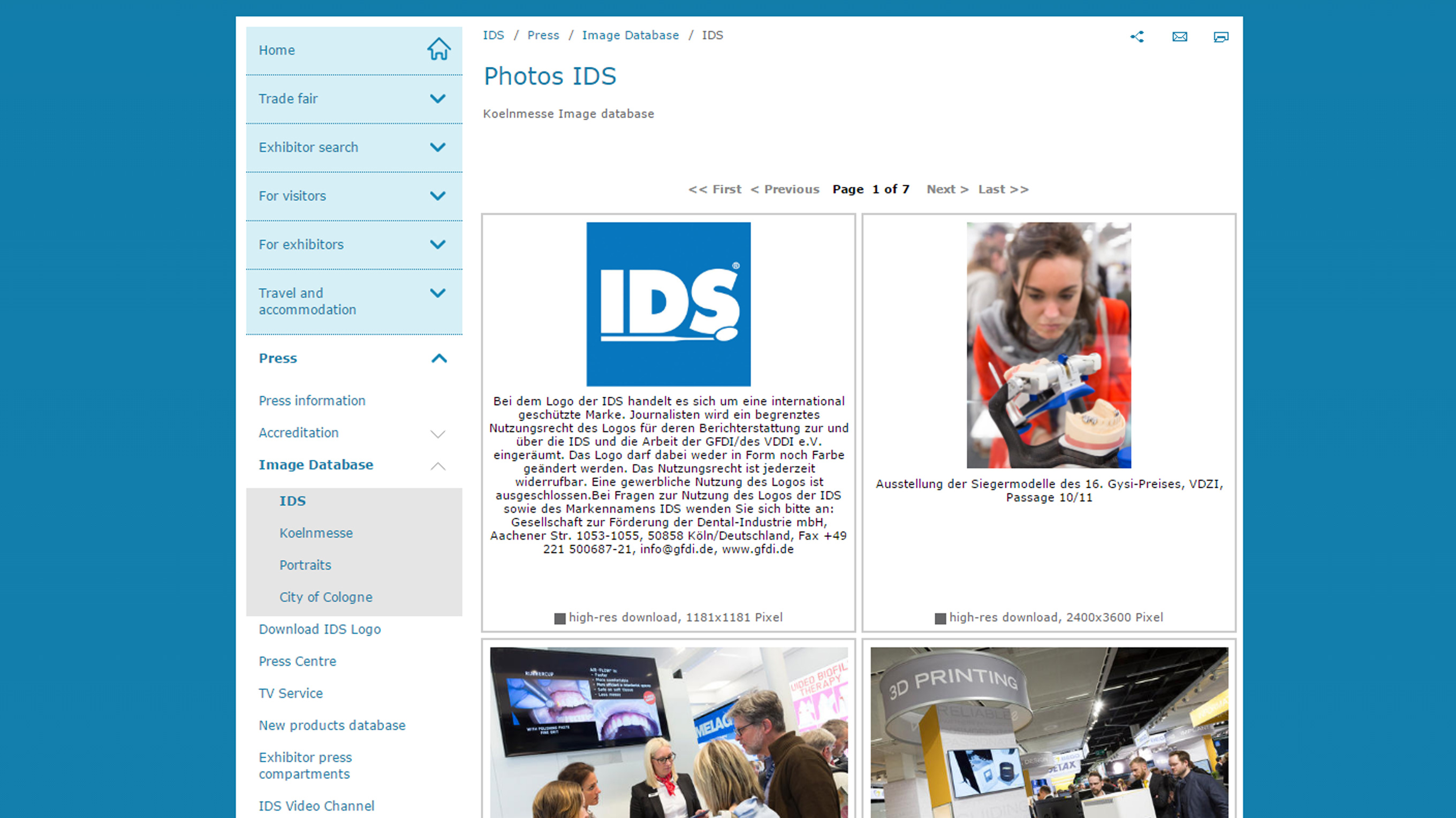This screenshot has width=1456, height=818.
Task: Click the Image Database breadcrumb link
Action: 631,35
